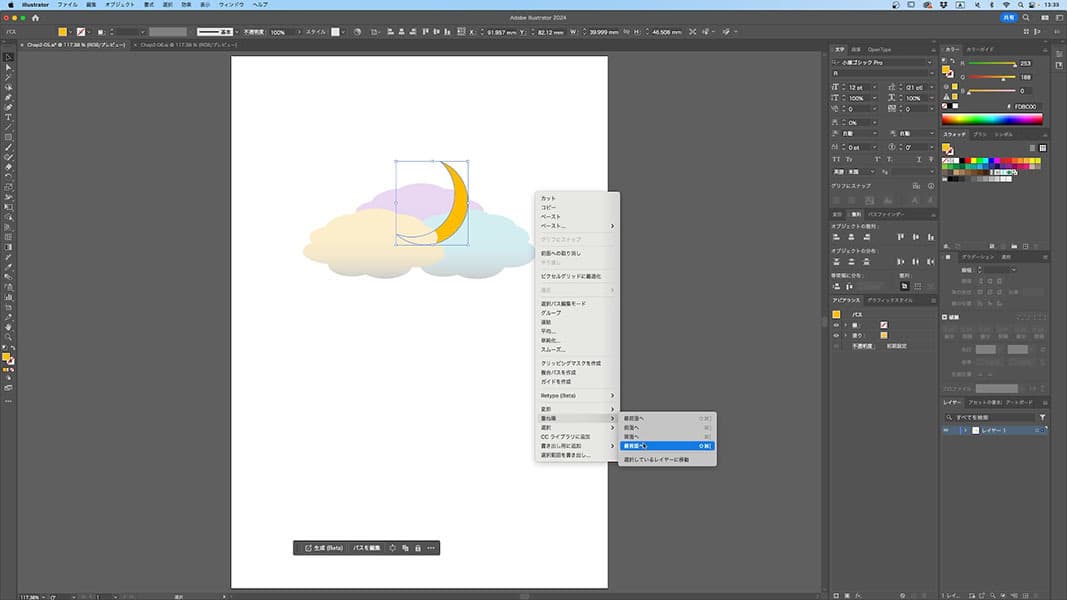Click the RGB color spectrum bar

[x=992, y=119]
